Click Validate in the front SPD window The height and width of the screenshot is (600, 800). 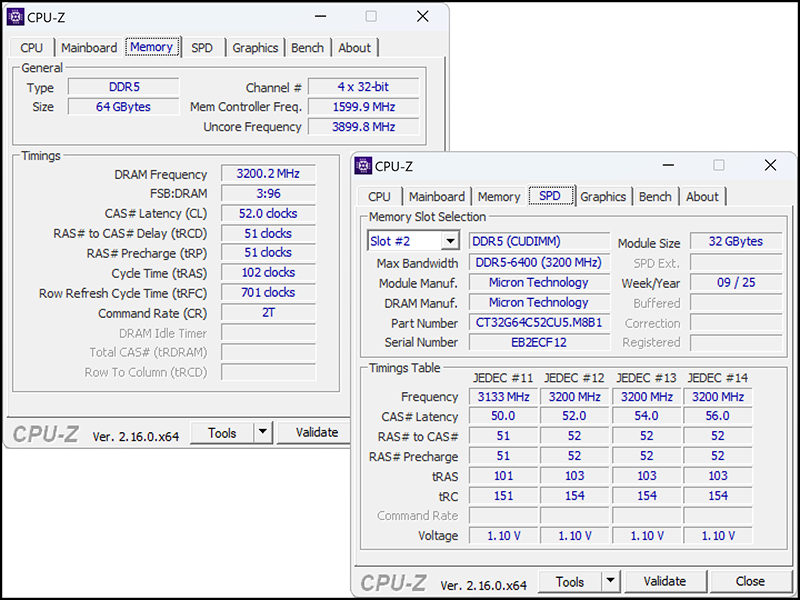tap(665, 582)
